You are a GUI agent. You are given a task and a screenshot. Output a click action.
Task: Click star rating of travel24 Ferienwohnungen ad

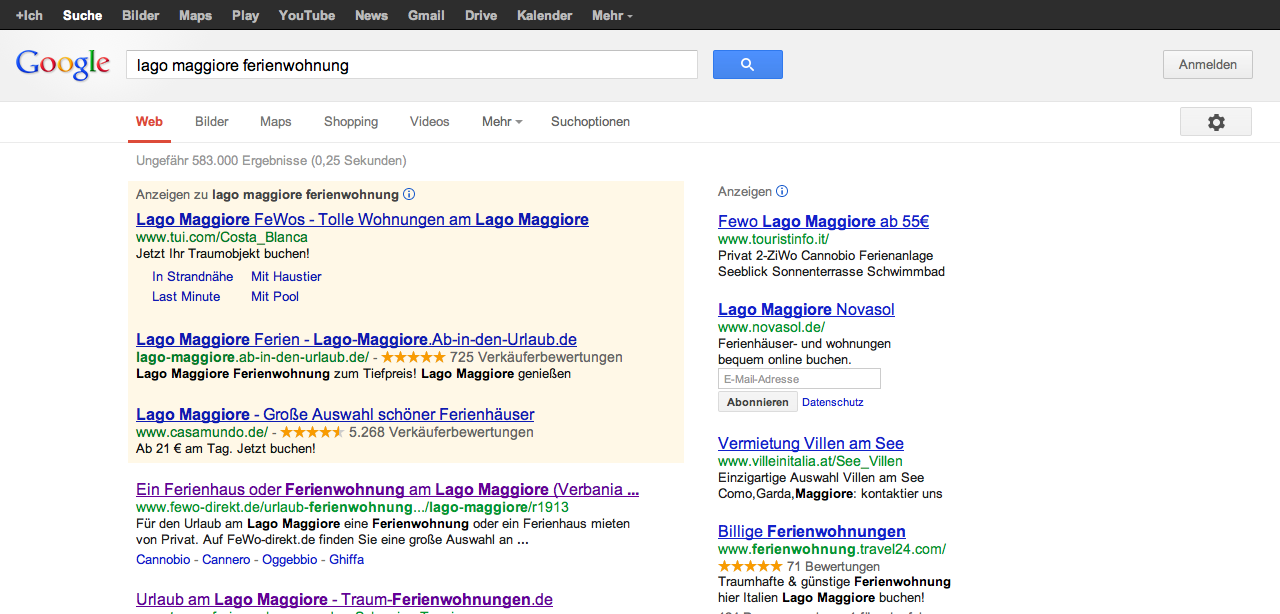(x=751, y=568)
